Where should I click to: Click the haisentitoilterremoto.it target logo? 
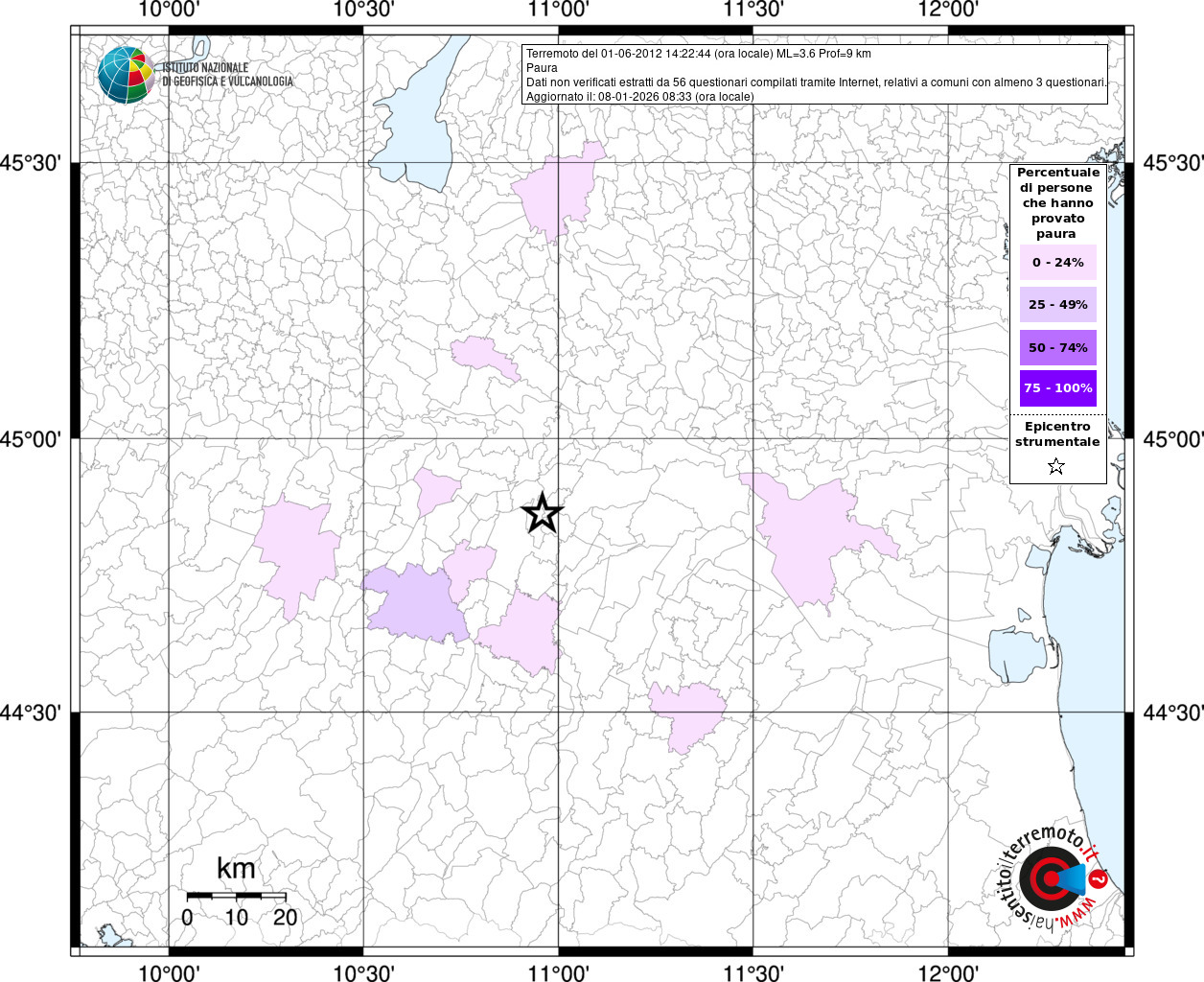pos(1053,878)
